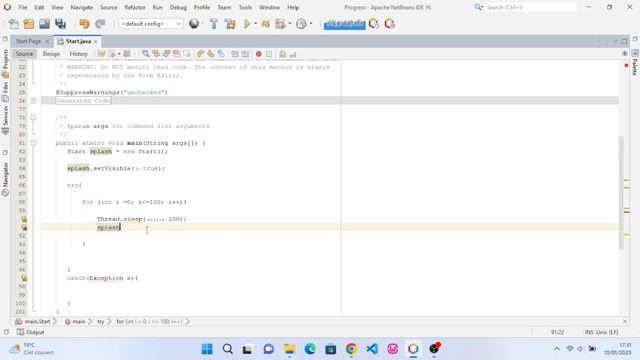Click the Profile Project icon
640x360 pixels.
(280, 24)
